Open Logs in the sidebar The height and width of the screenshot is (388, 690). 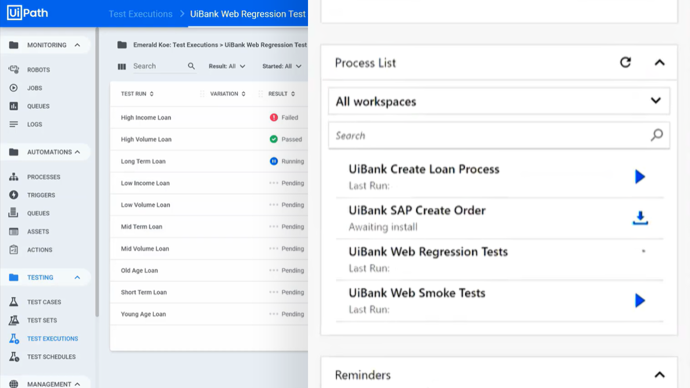tap(34, 124)
